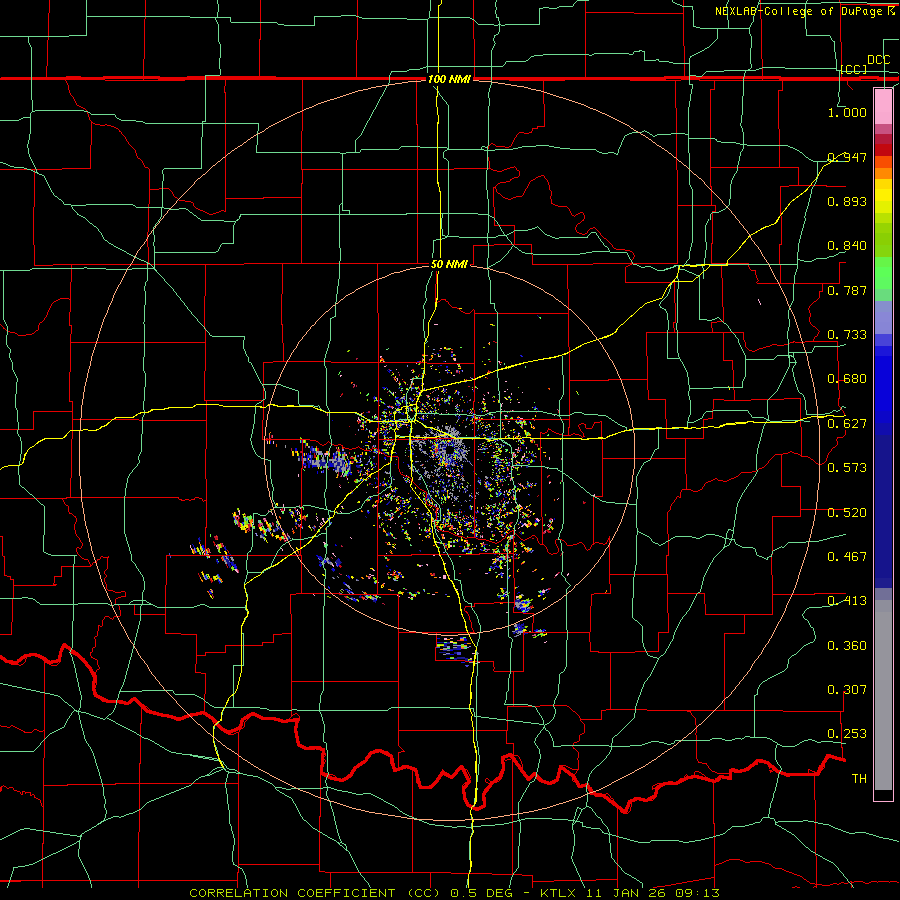Click the 0.307 legend value

click(x=847, y=690)
